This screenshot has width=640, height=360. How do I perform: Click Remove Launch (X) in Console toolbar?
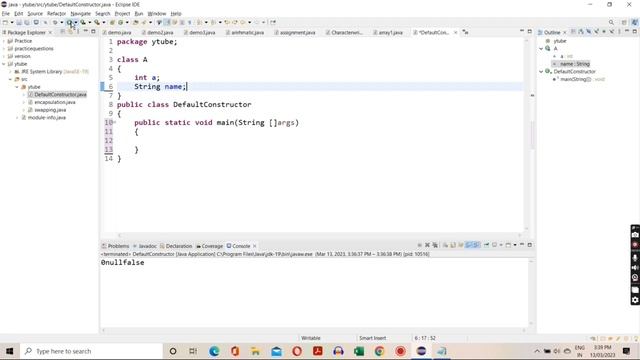click(427, 245)
